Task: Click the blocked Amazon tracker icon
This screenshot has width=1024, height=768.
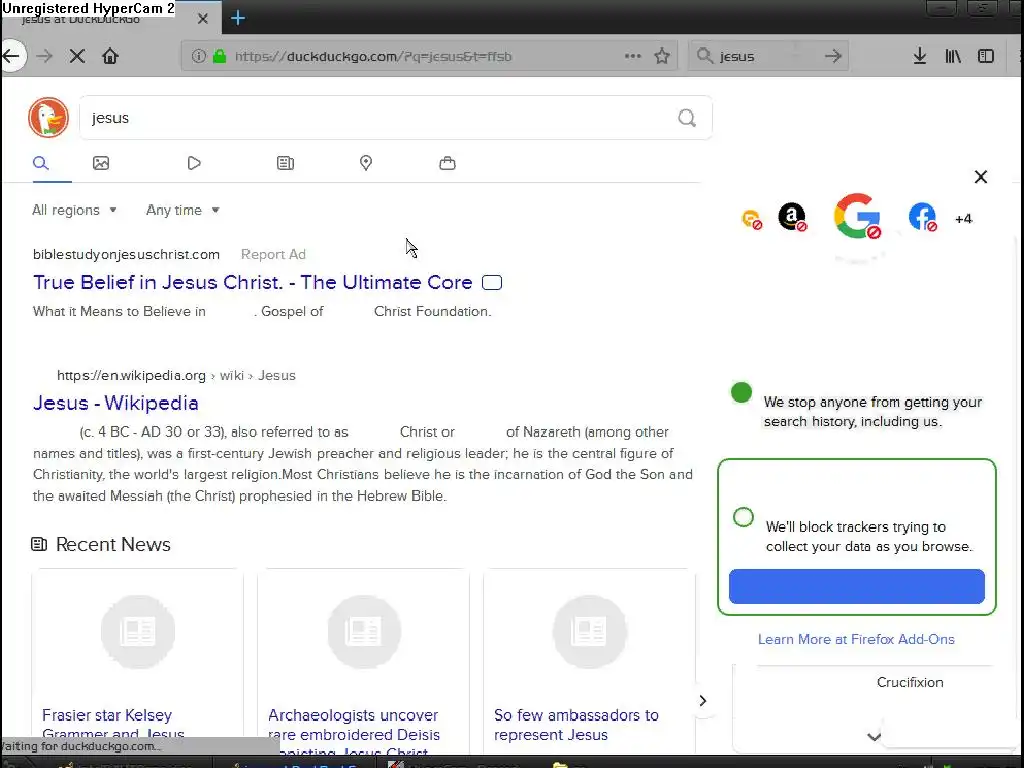Action: click(x=792, y=217)
